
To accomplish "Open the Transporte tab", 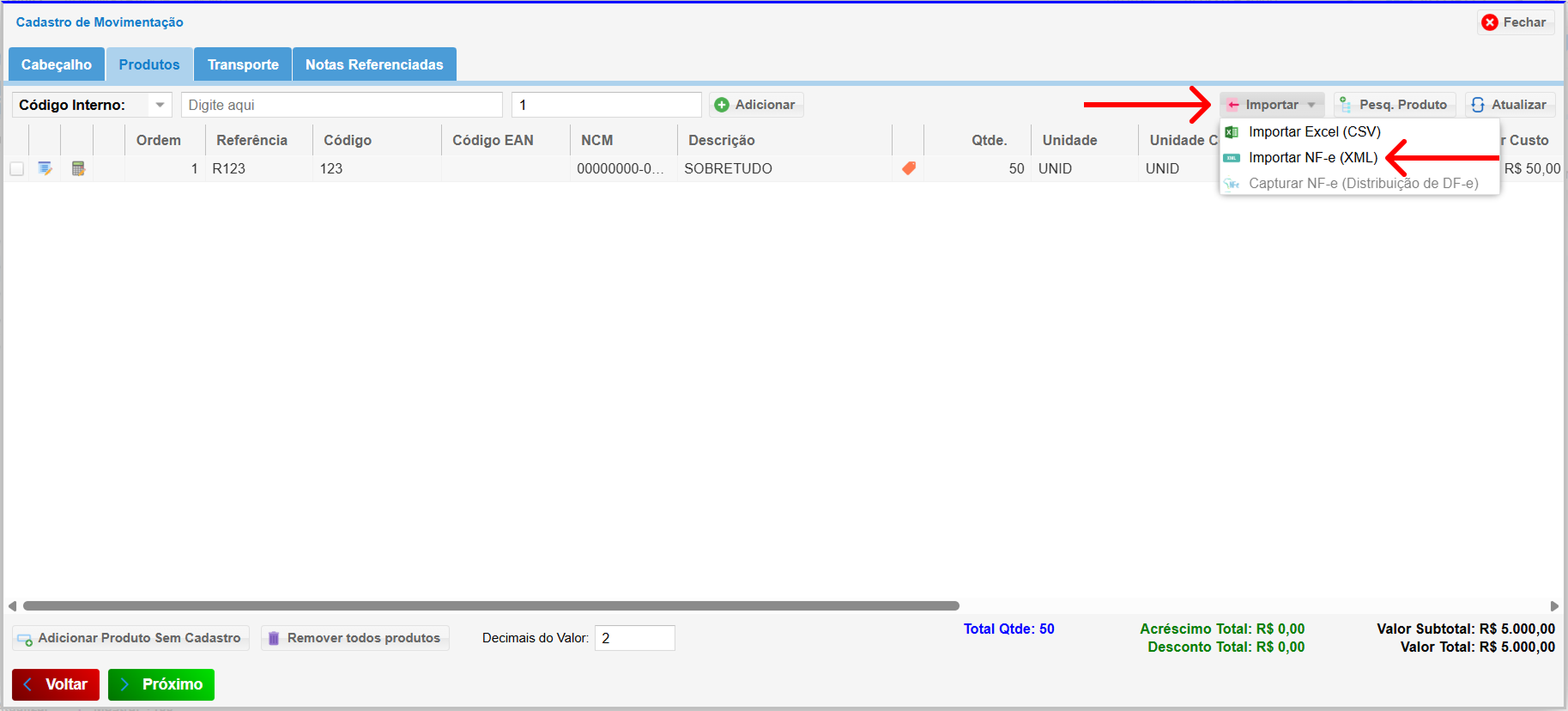I will 243,64.
